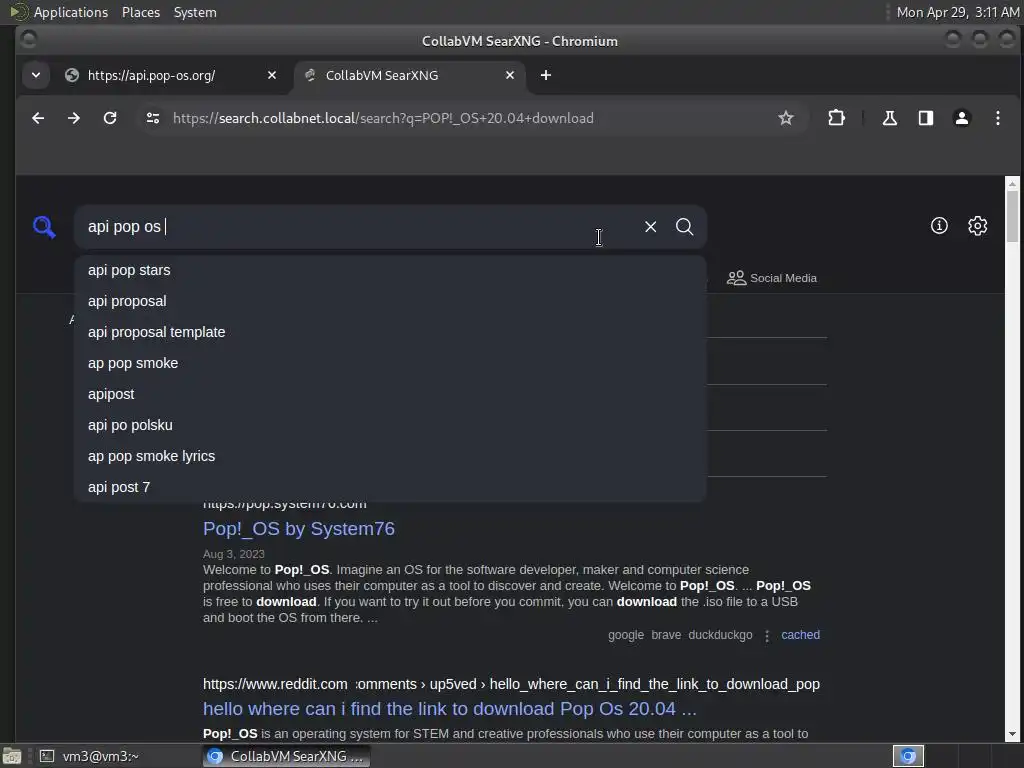Click the 'duckduckgo' engine label
1024x768 pixels.
(x=720, y=635)
